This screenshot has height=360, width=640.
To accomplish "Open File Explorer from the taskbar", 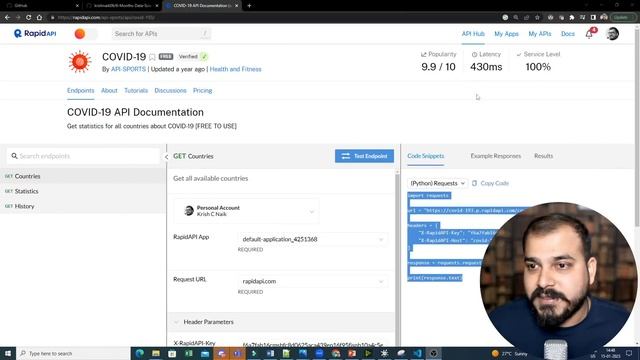I will point(156,353).
